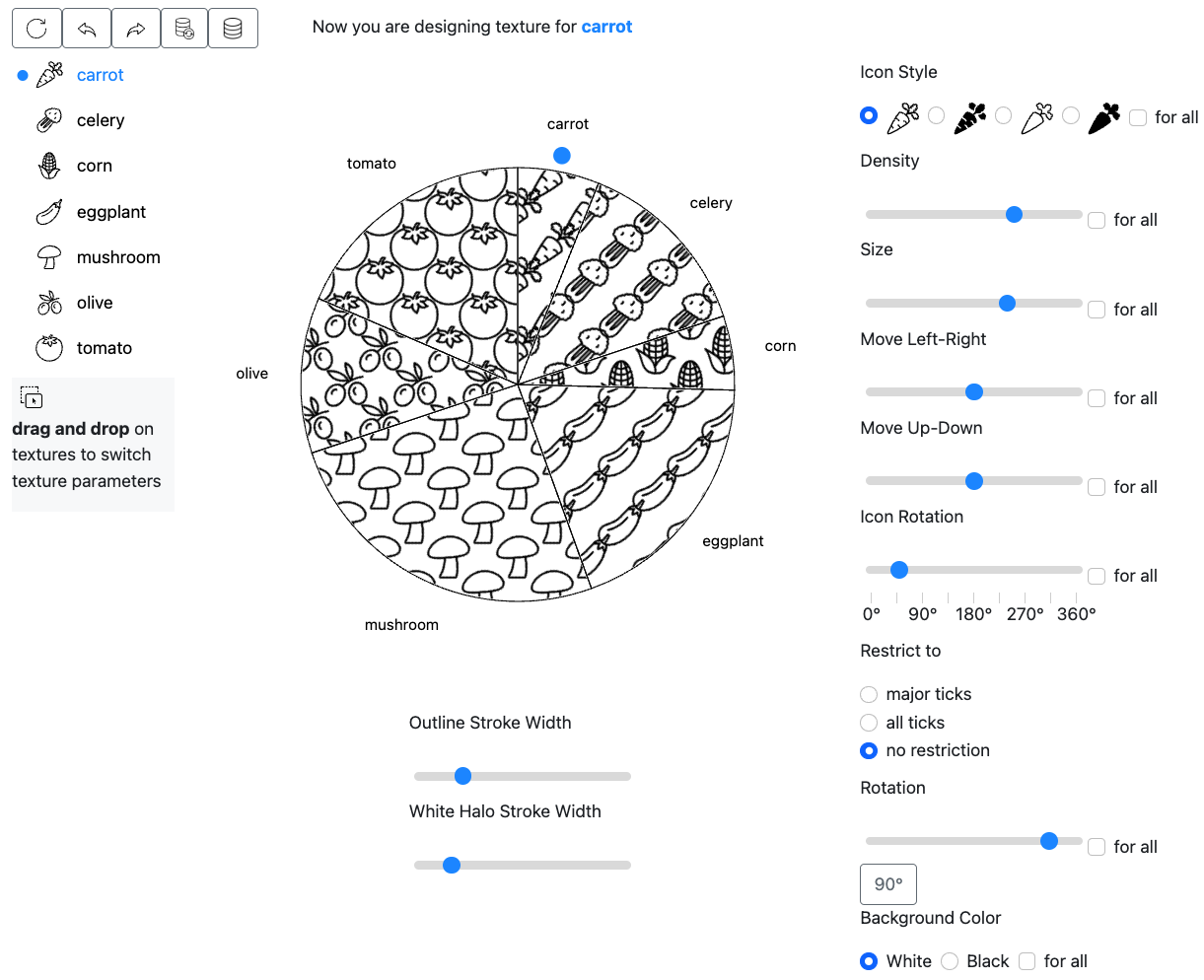
Task: Open tomato in the left texture list
Action: [x=104, y=348]
